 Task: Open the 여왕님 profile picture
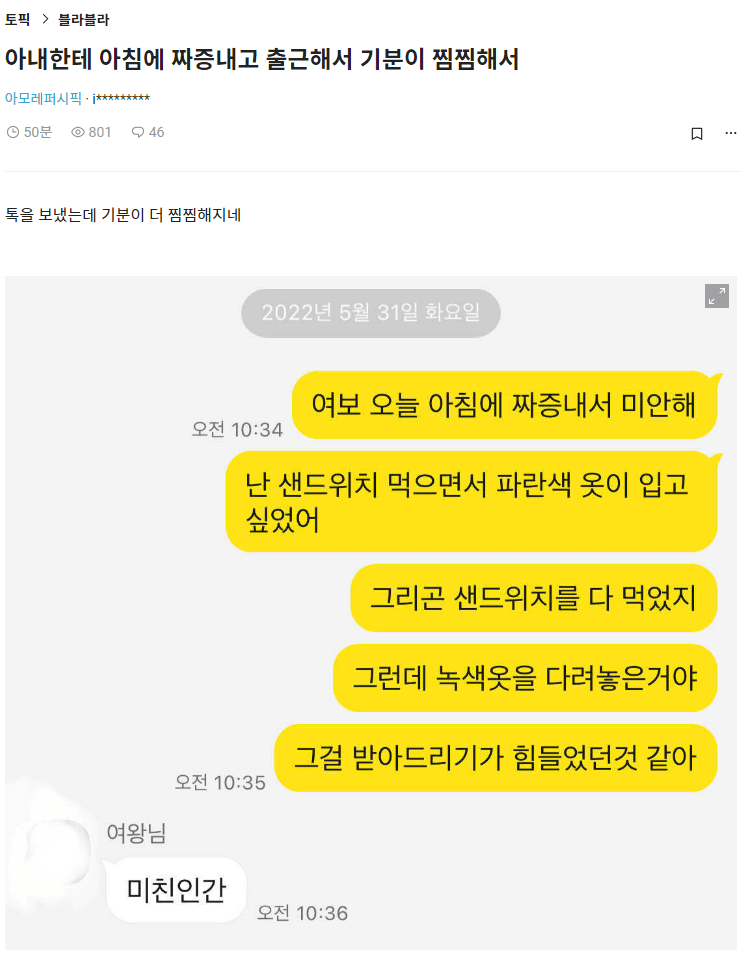(58, 850)
